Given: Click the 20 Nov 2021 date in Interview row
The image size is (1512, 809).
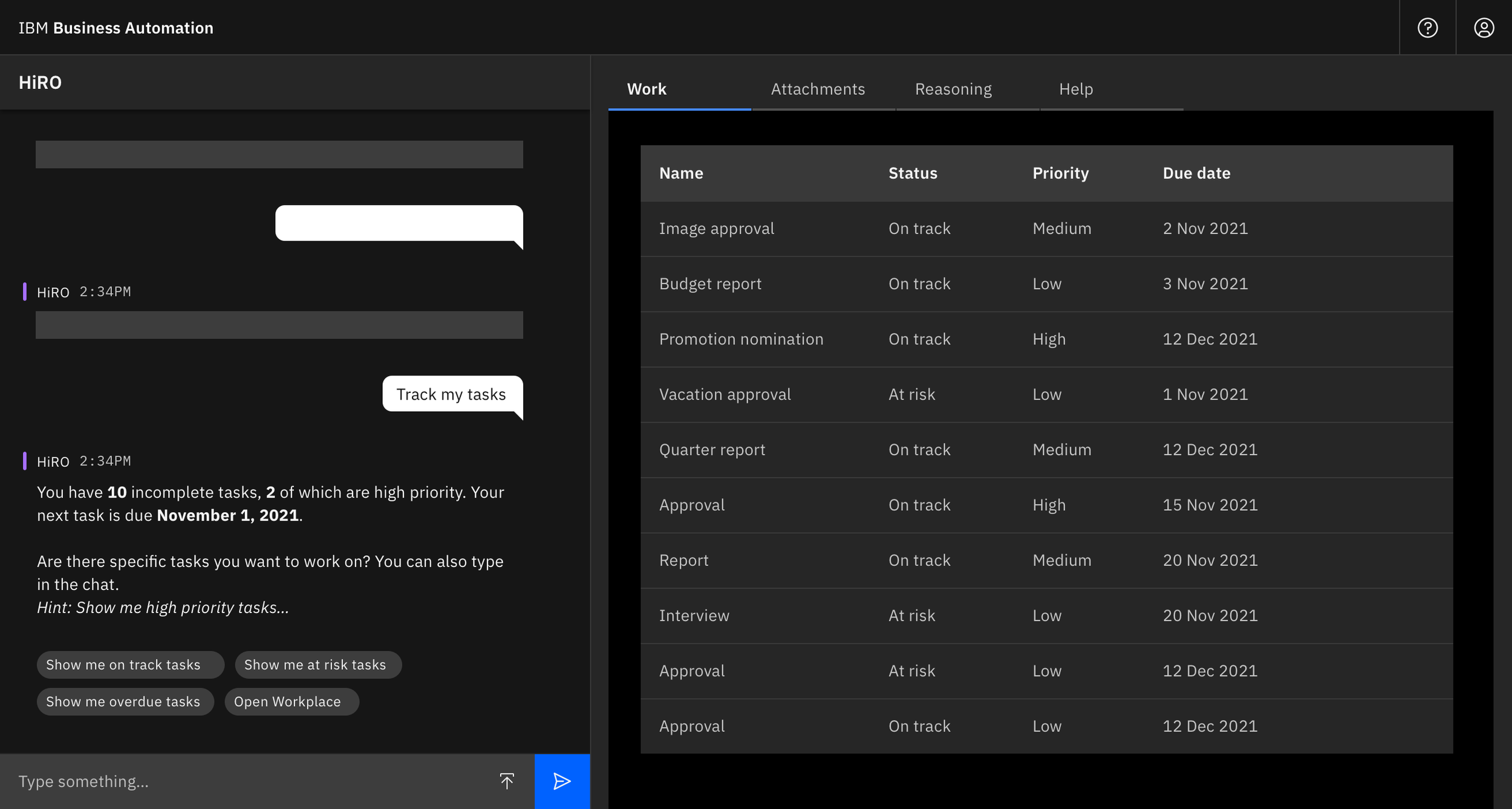Looking at the screenshot, I should 1210,616.
